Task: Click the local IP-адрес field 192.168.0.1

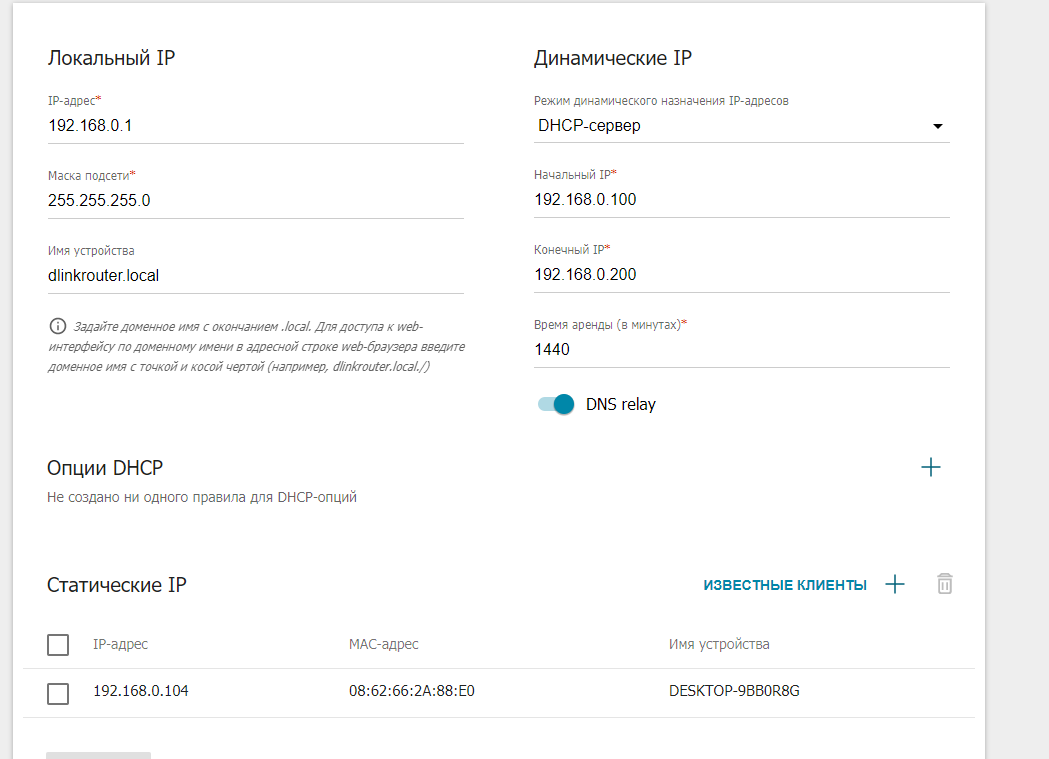Action: (256, 126)
